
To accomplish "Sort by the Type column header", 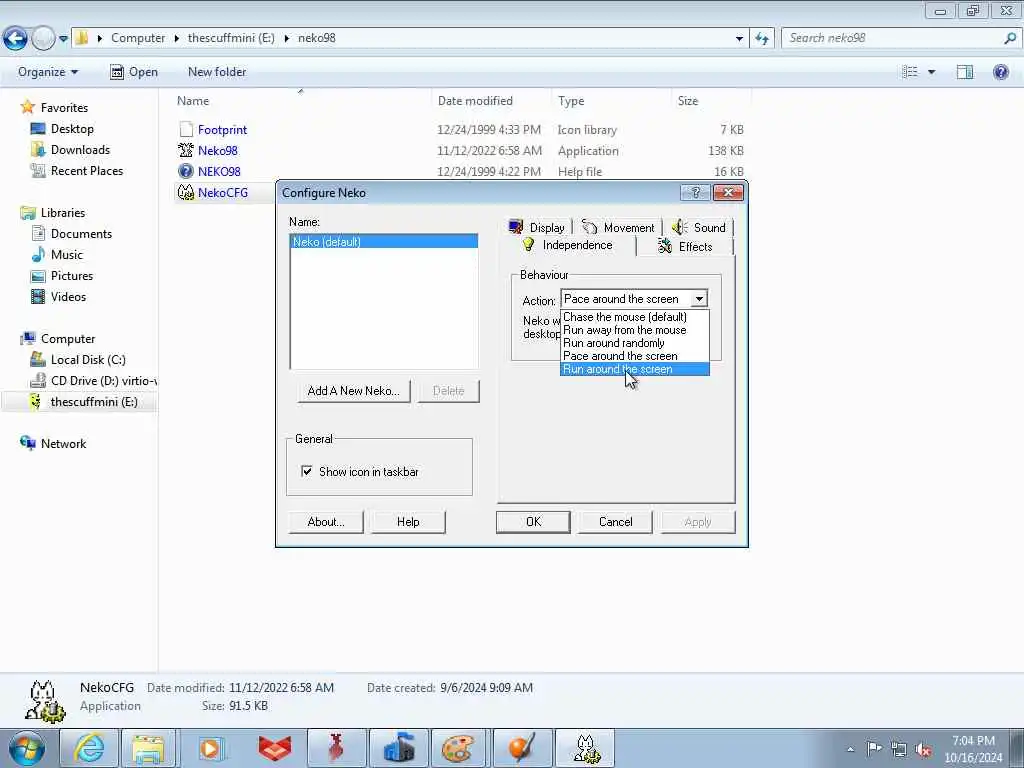I will 571,101.
